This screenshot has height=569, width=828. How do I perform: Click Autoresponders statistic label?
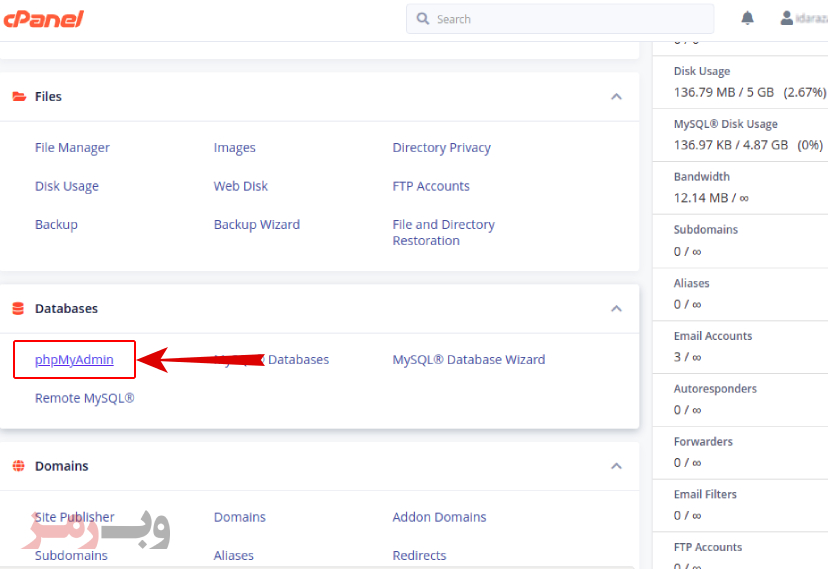click(x=715, y=389)
